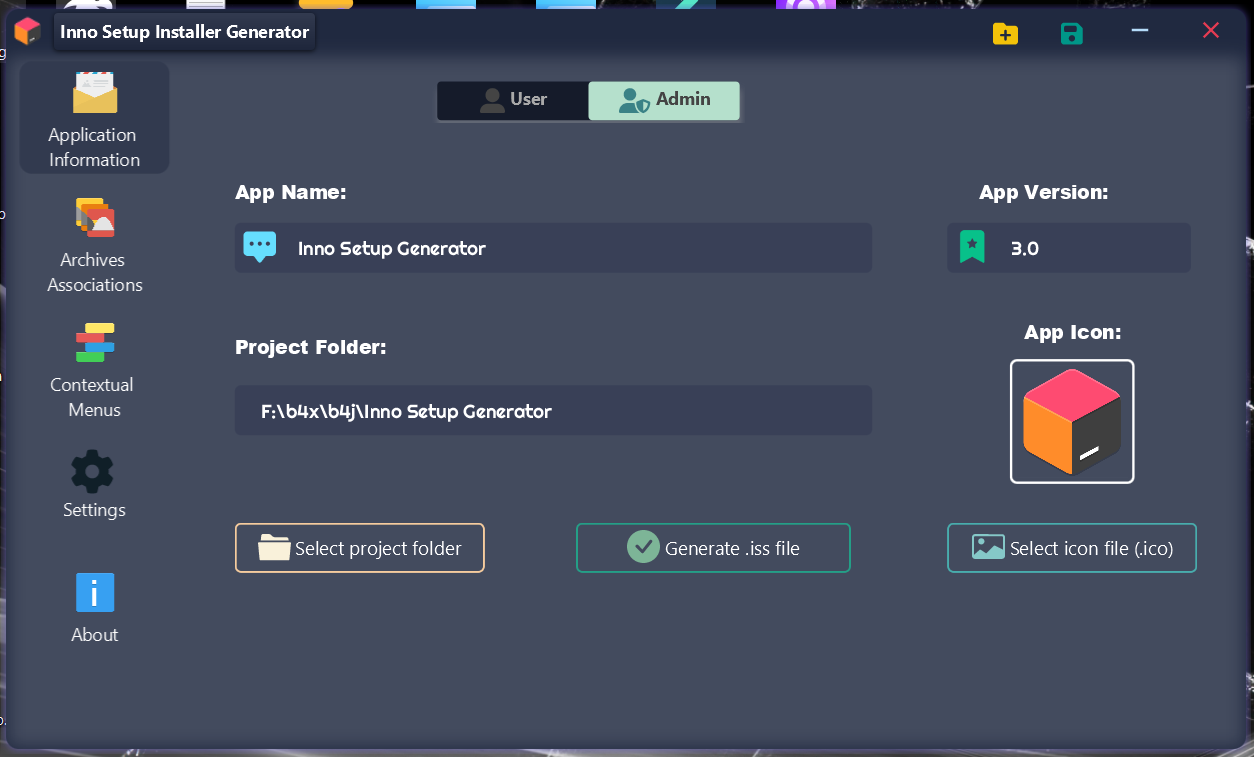Click the Project Folder path field
The height and width of the screenshot is (757, 1254).
553,410
